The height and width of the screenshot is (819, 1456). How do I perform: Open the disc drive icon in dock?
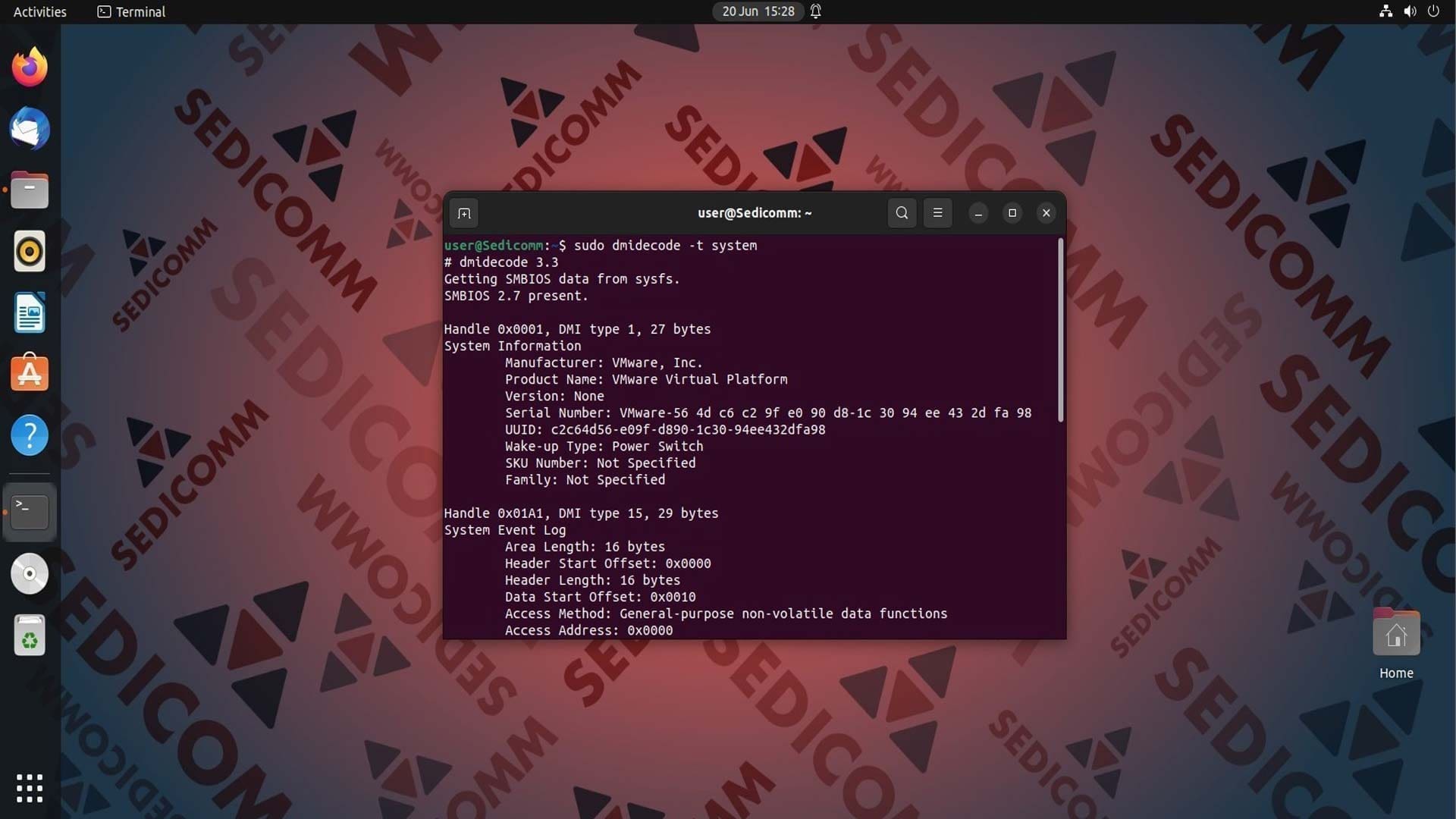tap(30, 573)
